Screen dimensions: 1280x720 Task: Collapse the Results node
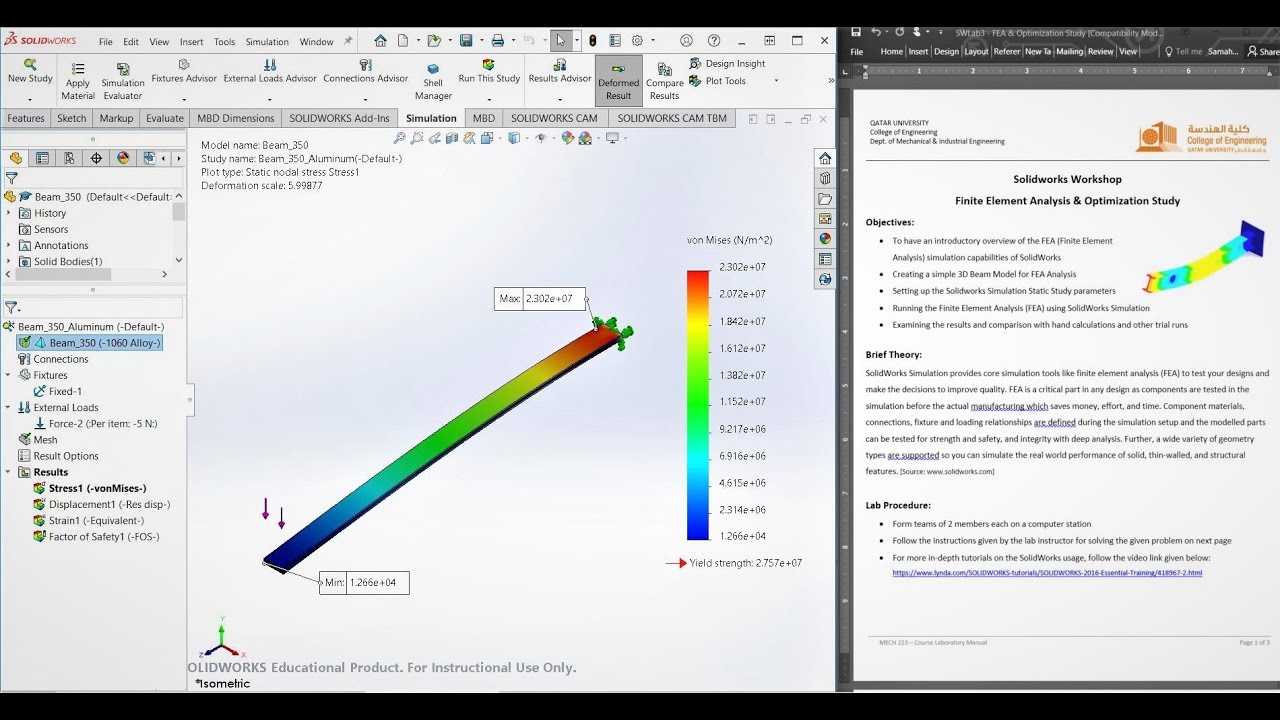pos(9,472)
